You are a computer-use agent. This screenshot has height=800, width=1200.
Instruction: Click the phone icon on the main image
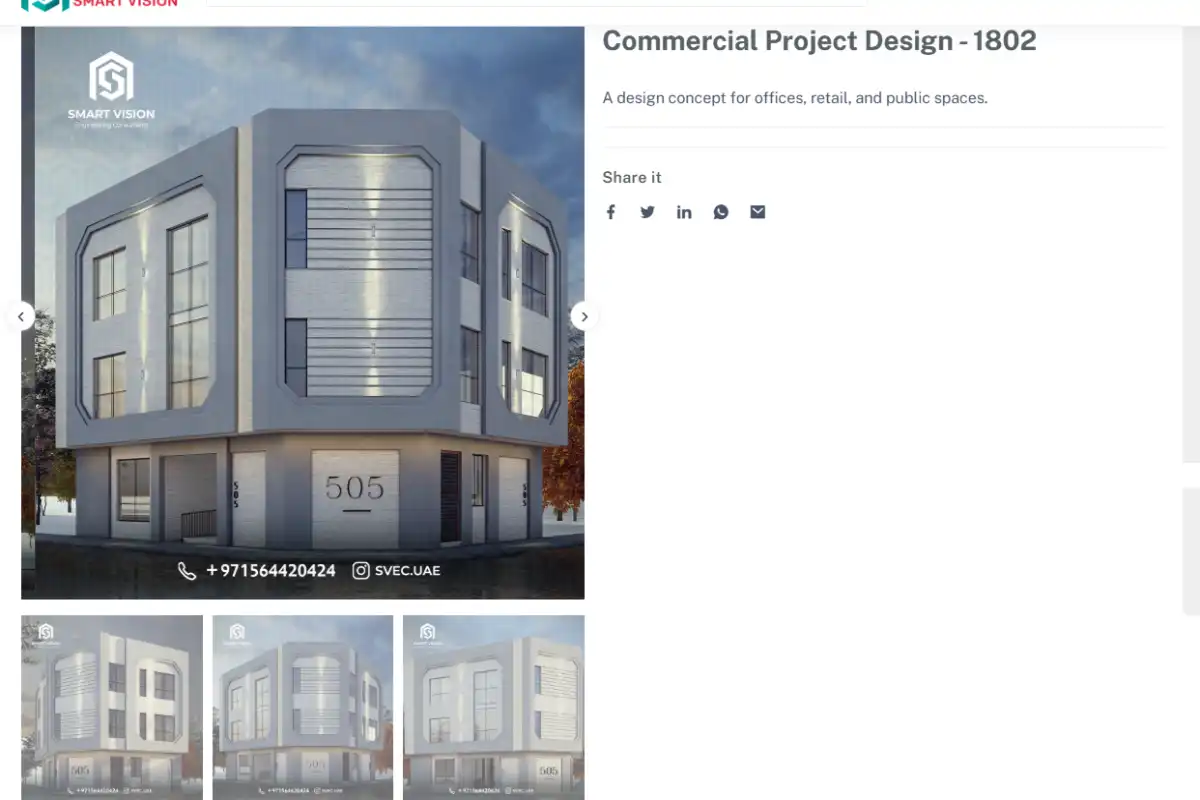[x=187, y=571]
